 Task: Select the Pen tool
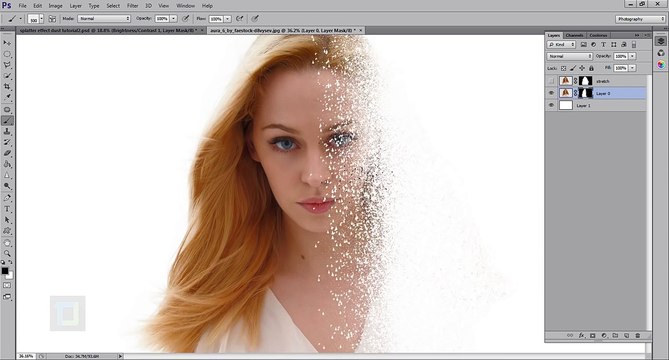point(7,198)
